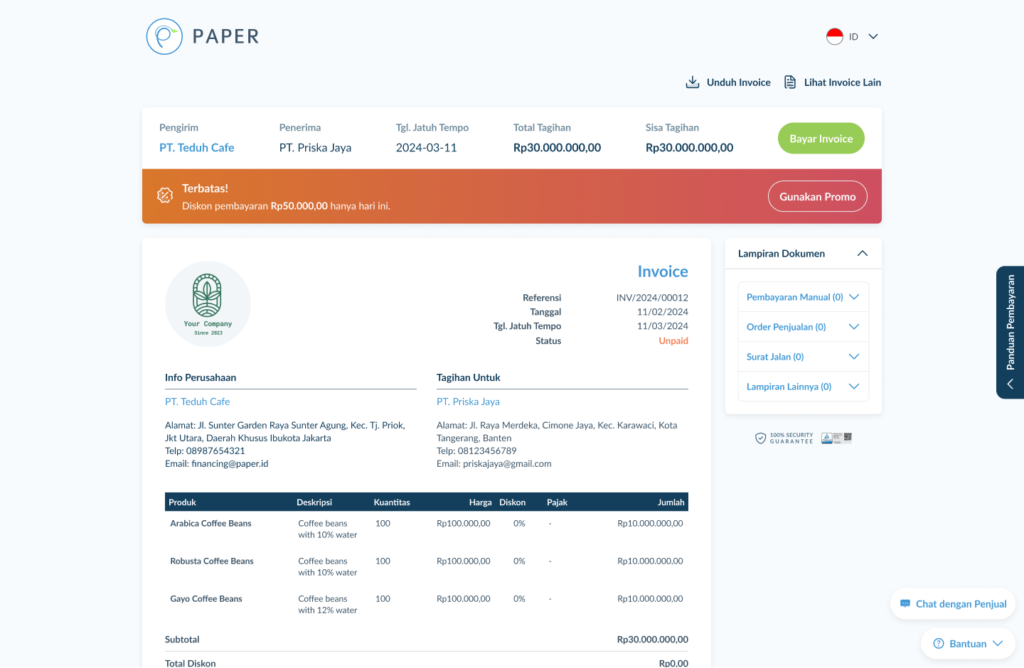Expand the Lampiran Lainnya section
1024x668 pixels.
coord(853,387)
